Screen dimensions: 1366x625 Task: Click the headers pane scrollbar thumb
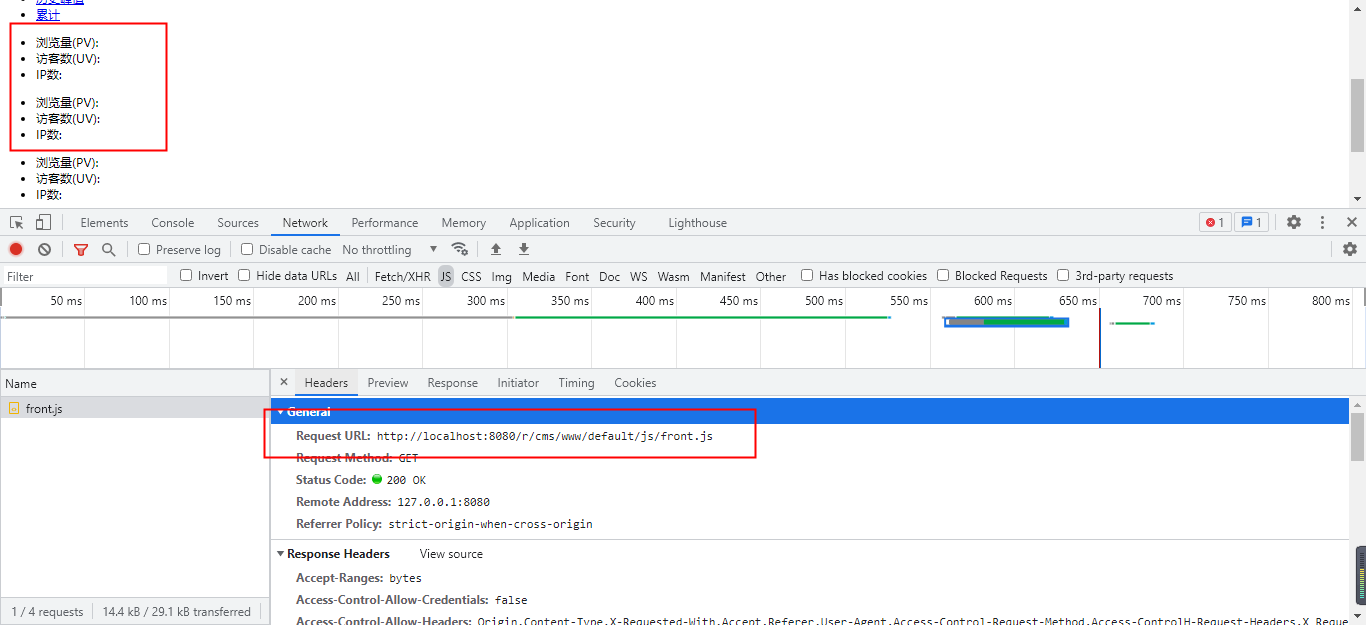[x=1357, y=436]
